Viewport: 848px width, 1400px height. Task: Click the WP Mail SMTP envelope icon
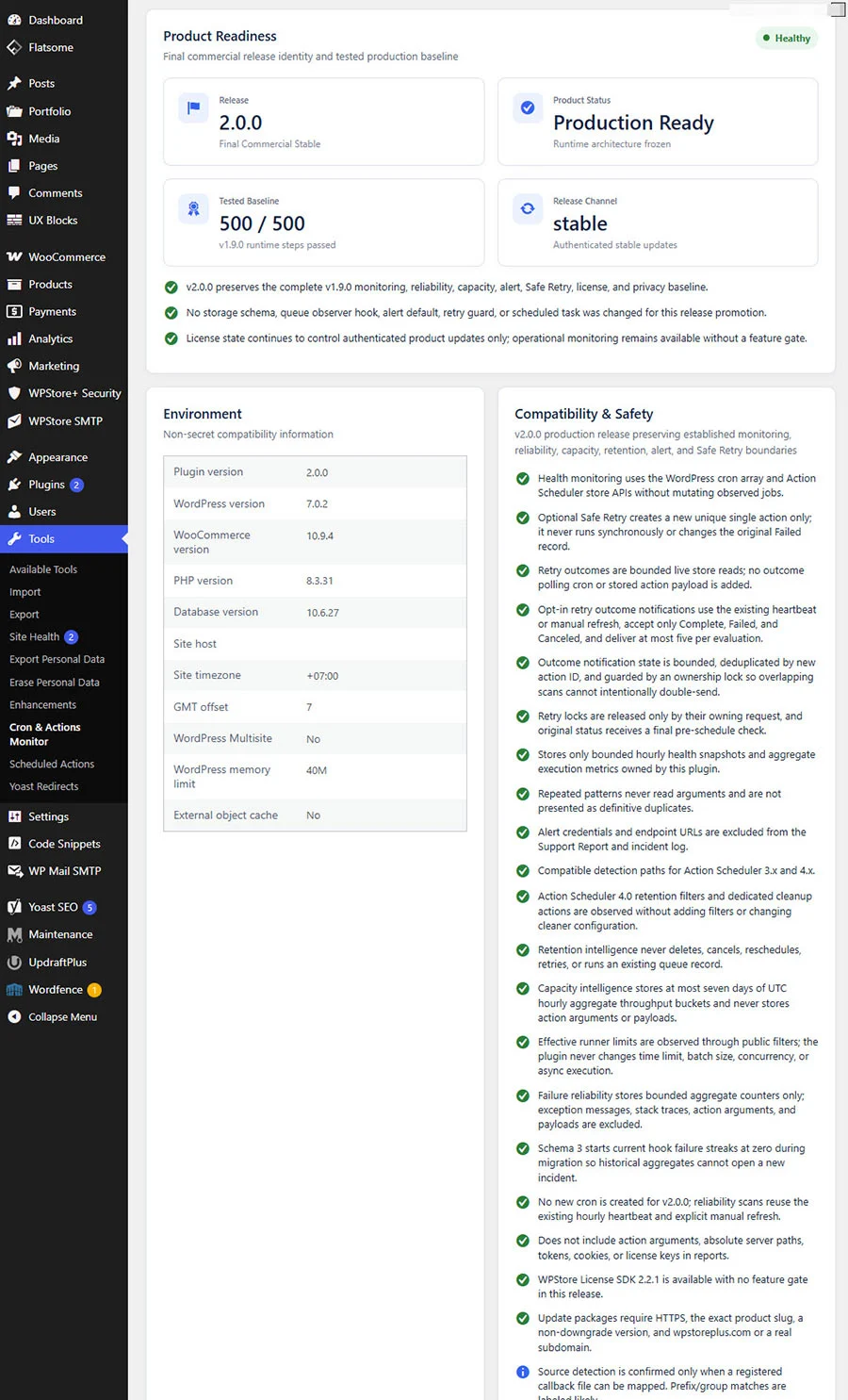tap(14, 871)
